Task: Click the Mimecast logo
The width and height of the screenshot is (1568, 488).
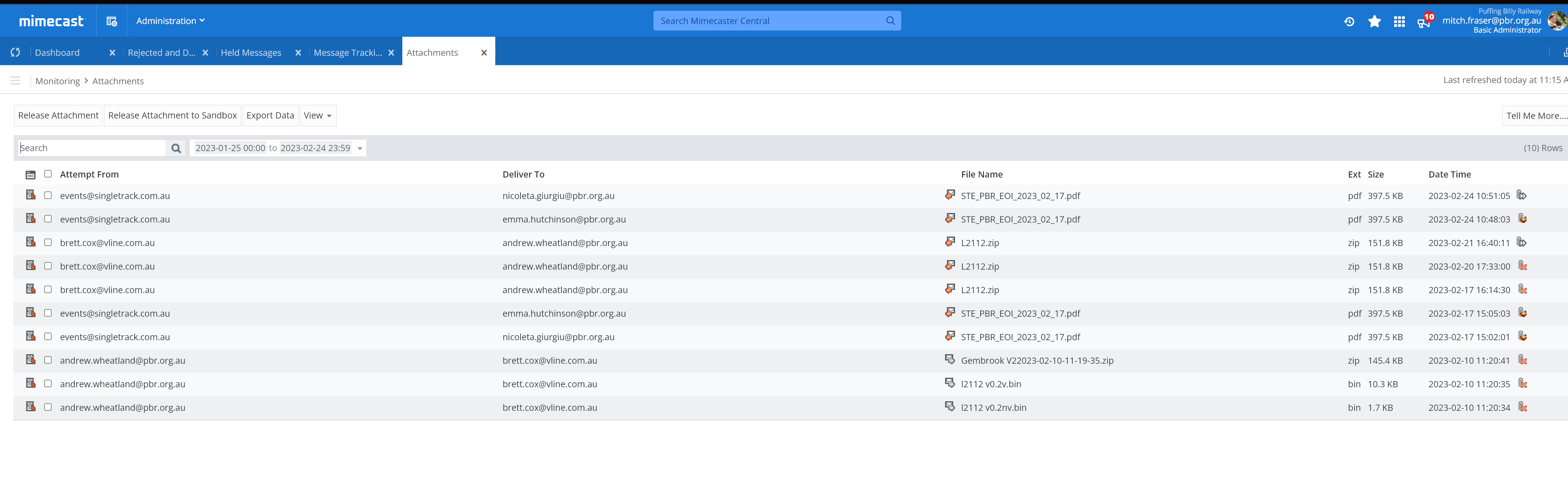Action: tap(51, 21)
